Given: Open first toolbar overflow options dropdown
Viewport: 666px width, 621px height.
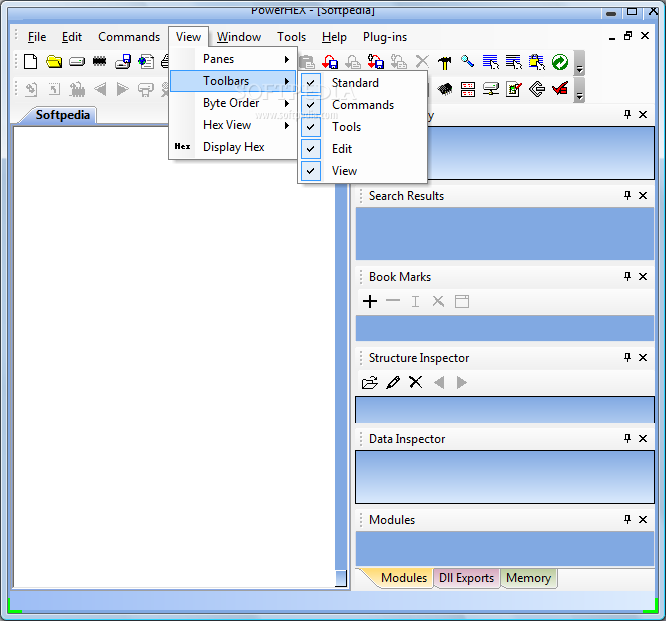Looking at the screenshot, I should pos(579,63).
